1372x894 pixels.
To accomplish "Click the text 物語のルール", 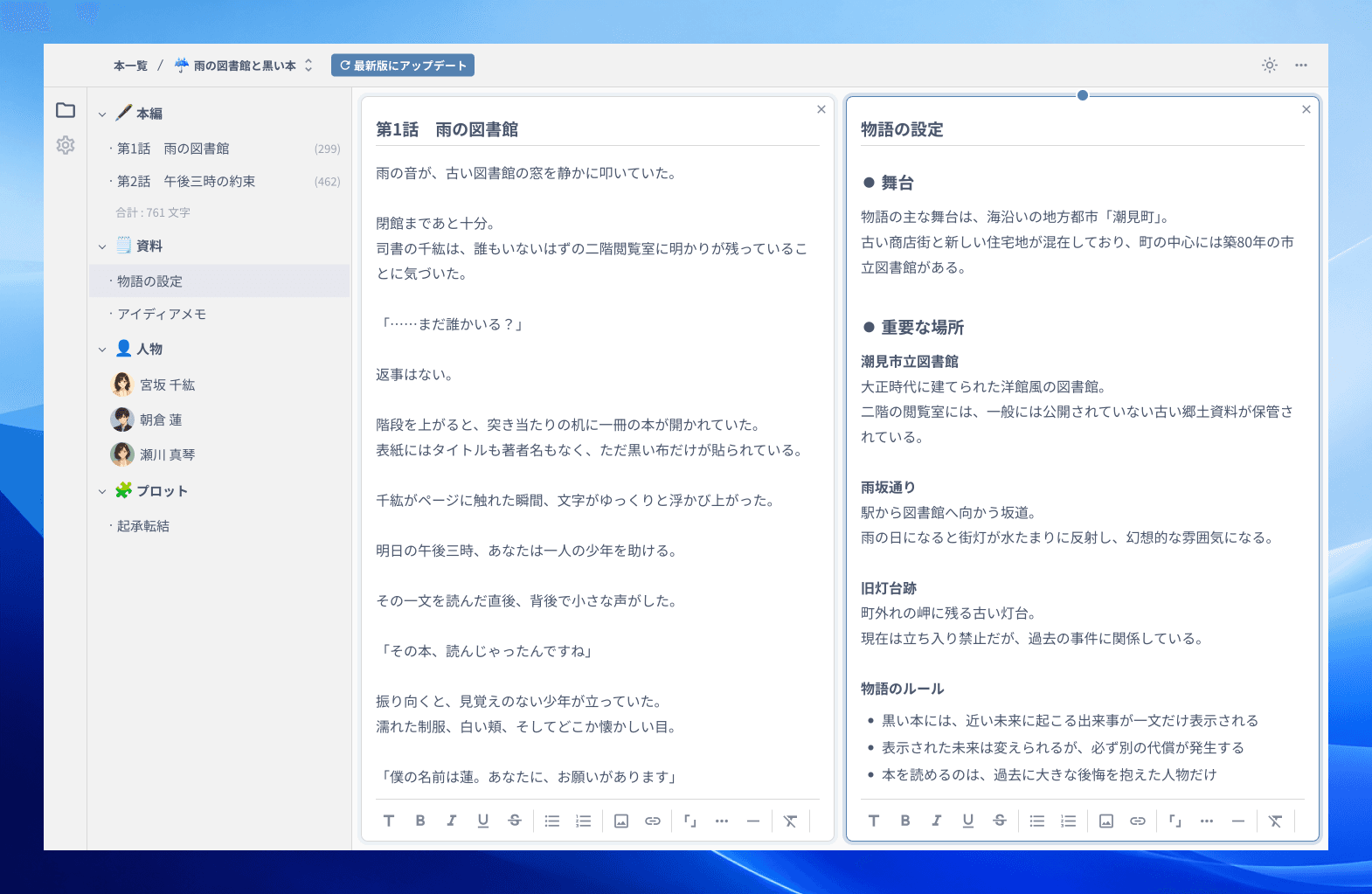I will click(x=903, y=689).
